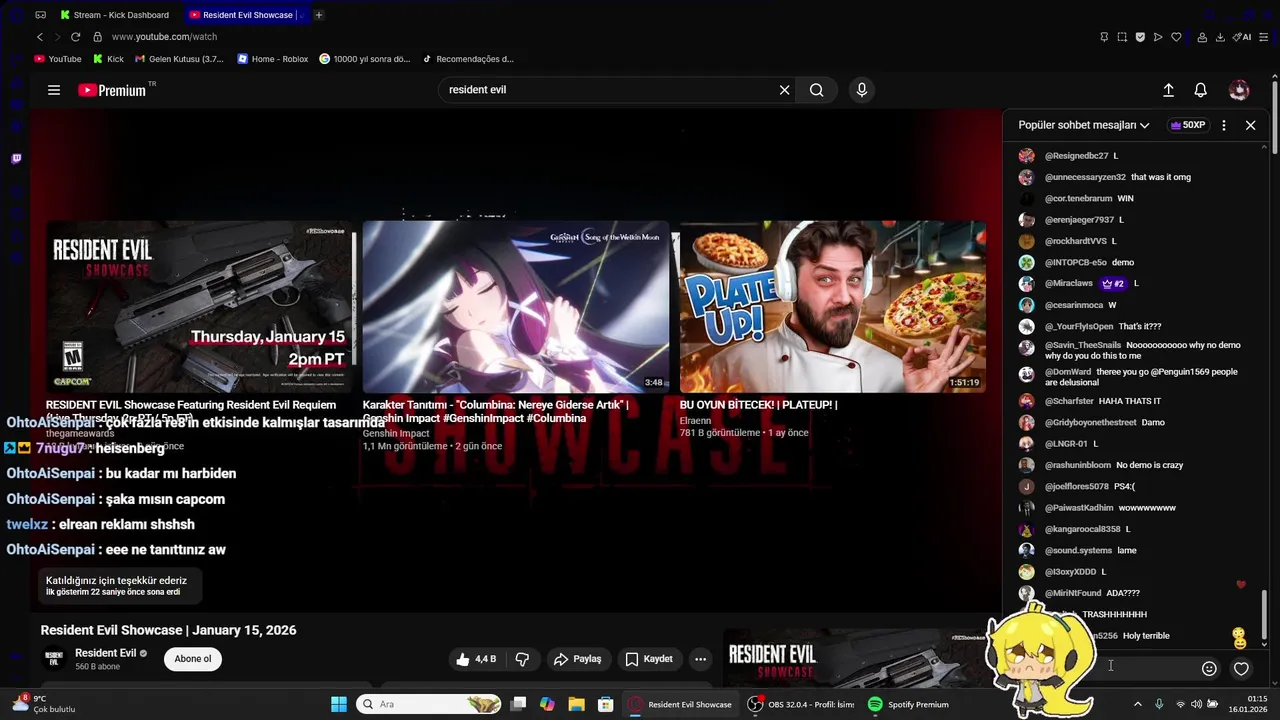
Task: Open the upload/create icon in YouTube header
Action: pyautogui.click(x=1168, y=90)
